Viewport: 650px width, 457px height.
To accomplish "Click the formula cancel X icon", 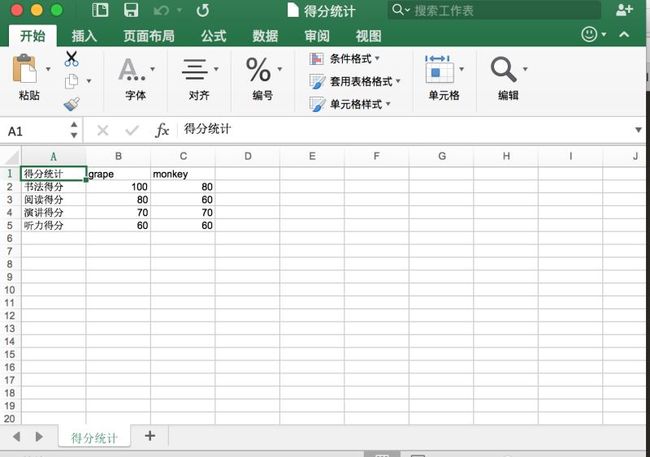I will pyautogui.click(x=103, y=131).
